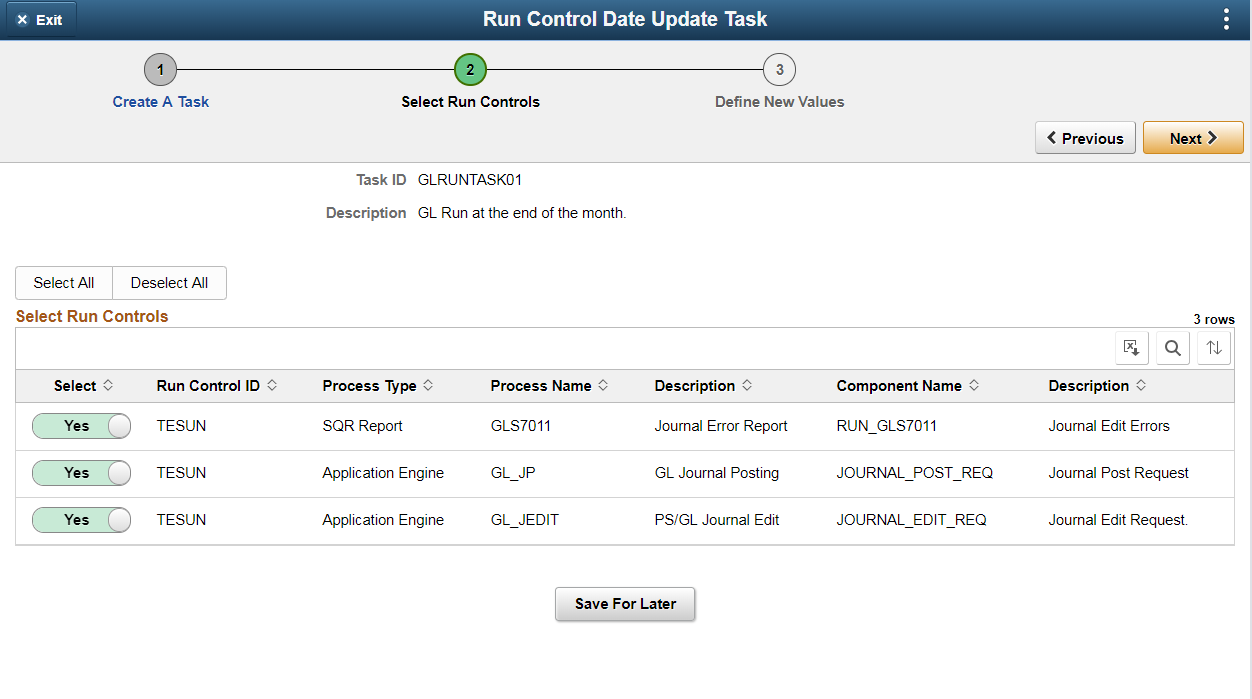This screenshot has width=1252, height=699.
Task: Exit the Run Control Date Update Task
Action: (x=40, y=20)
